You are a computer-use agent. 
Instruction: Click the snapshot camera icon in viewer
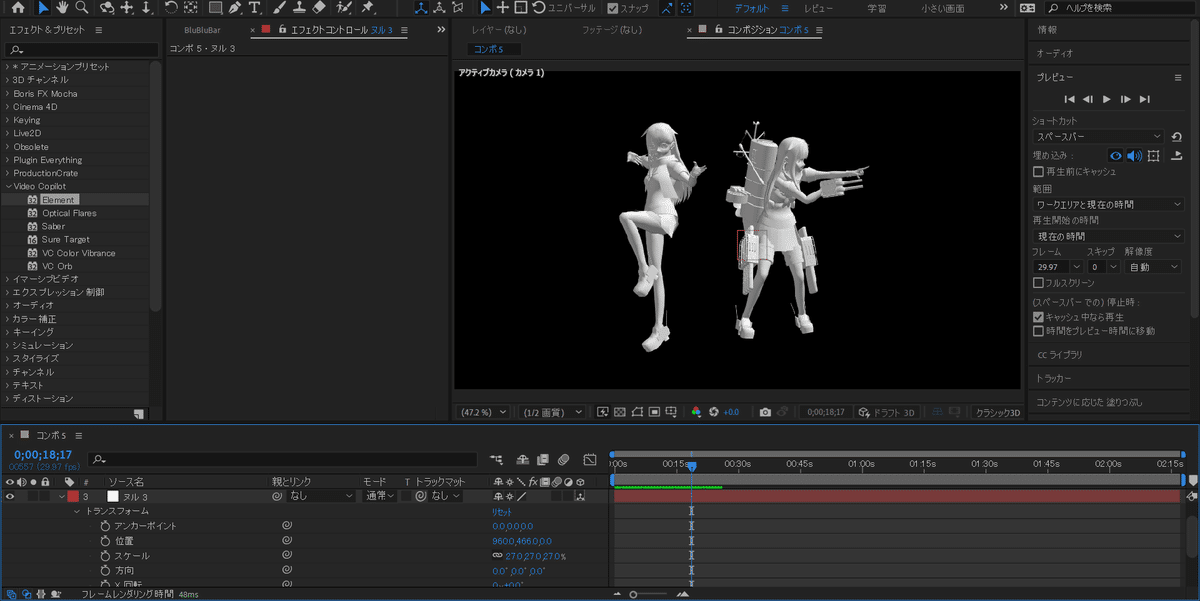pyautogui.click(x=765, y=412)
